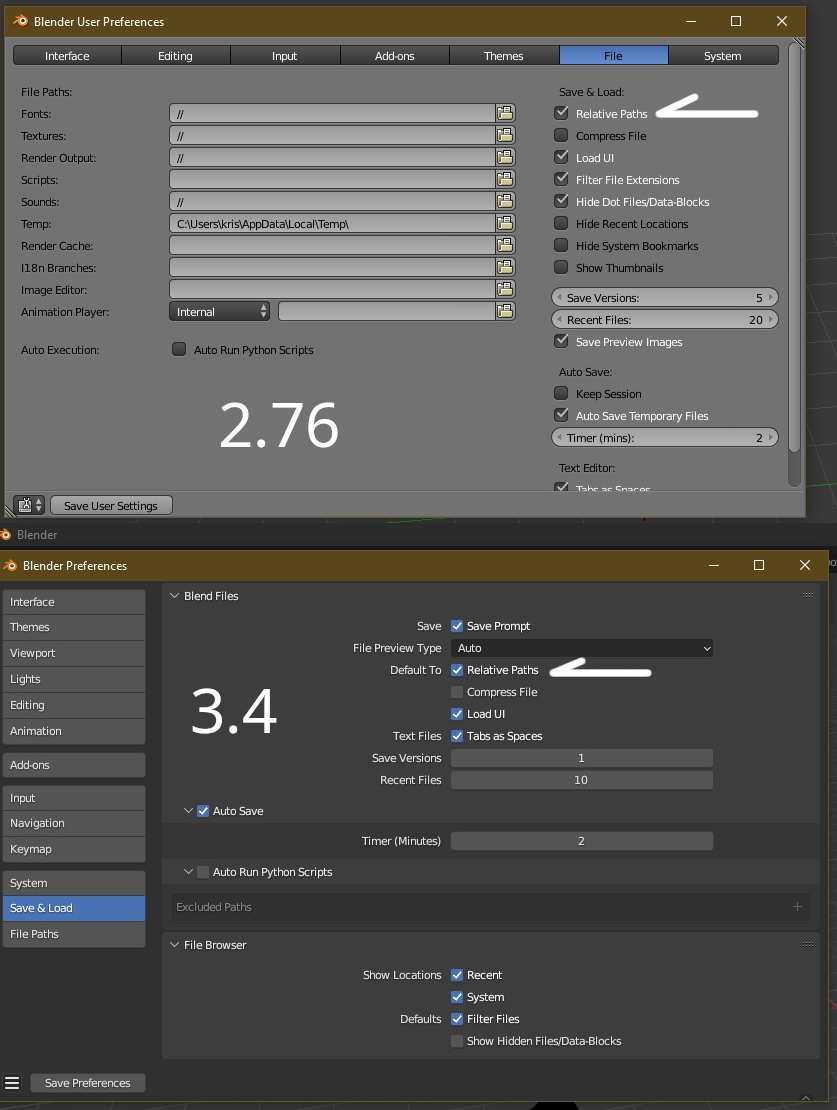Viewport: 837px width, 1110px height.
Task: Click the Render Output path field
Action: pyautogui.click(x=332, y=157)
